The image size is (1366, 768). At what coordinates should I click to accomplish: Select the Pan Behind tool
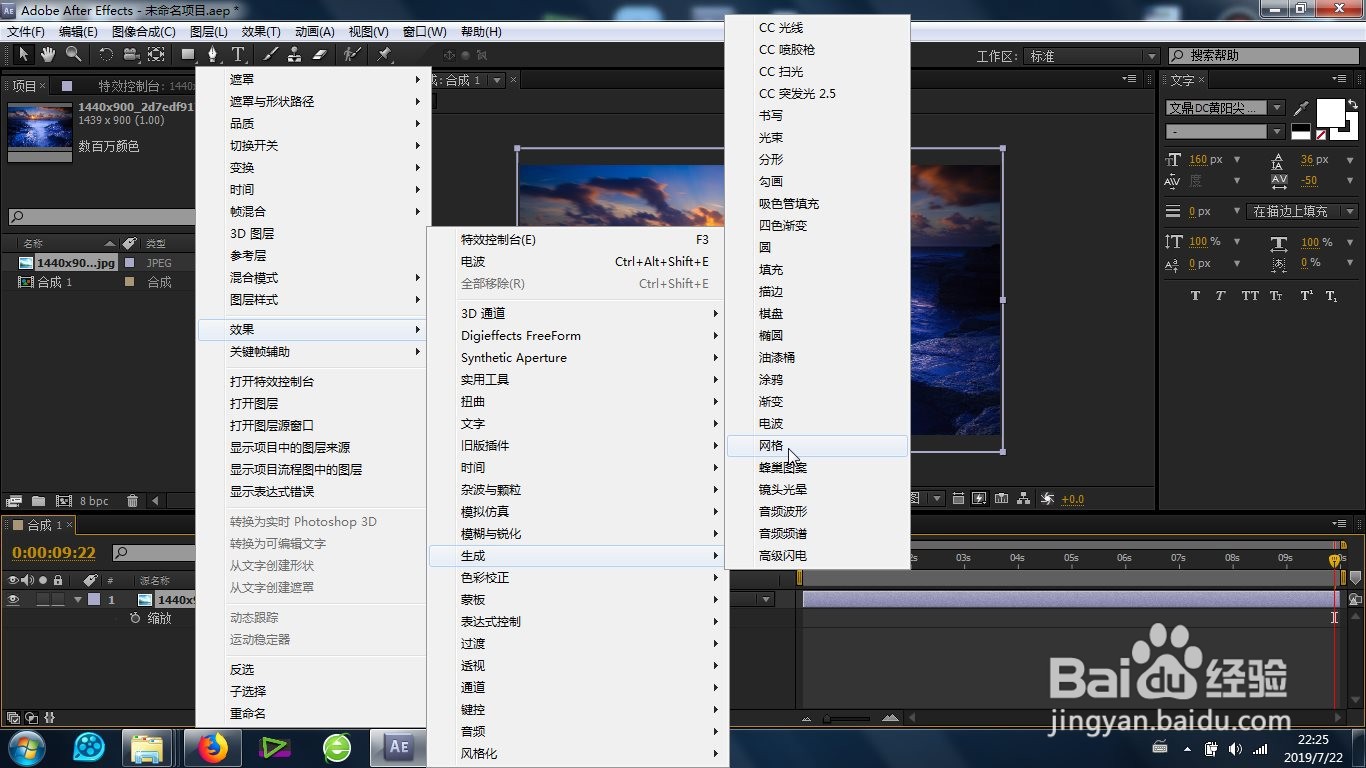(x=156, y=54)
